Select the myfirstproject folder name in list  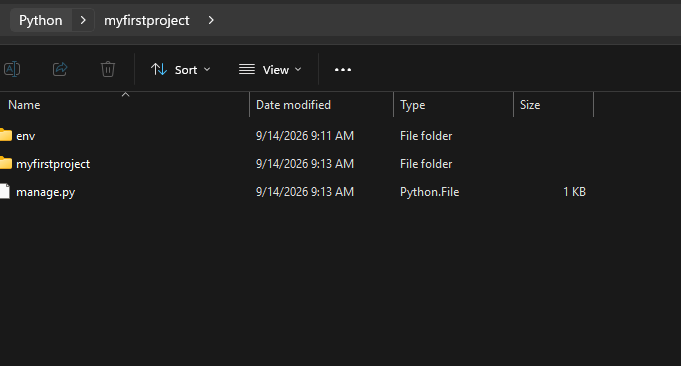point(53,164)
